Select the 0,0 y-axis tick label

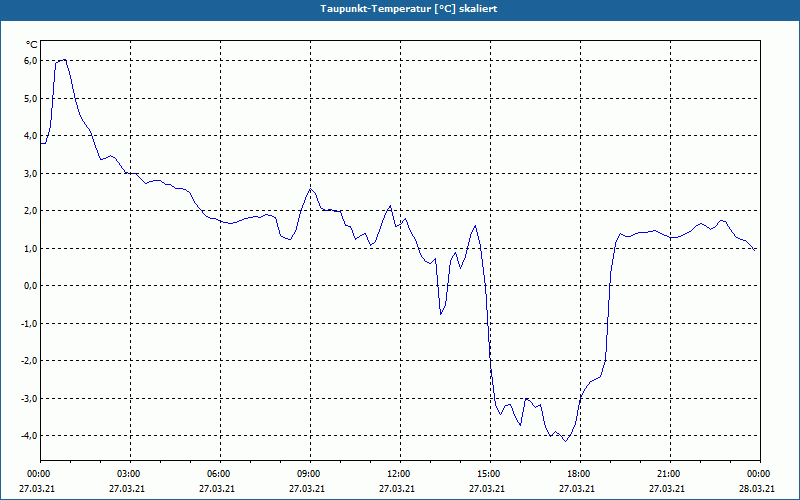click(x=31, y=286)
